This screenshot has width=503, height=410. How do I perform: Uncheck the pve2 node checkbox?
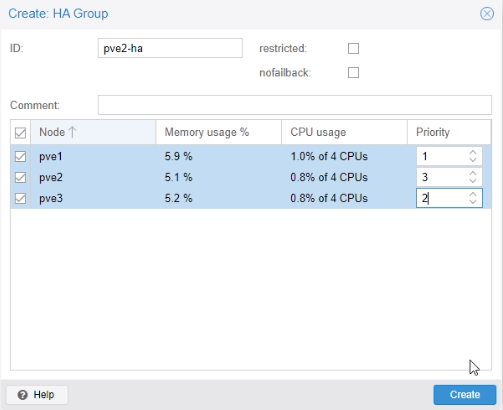tap(20, 177)
